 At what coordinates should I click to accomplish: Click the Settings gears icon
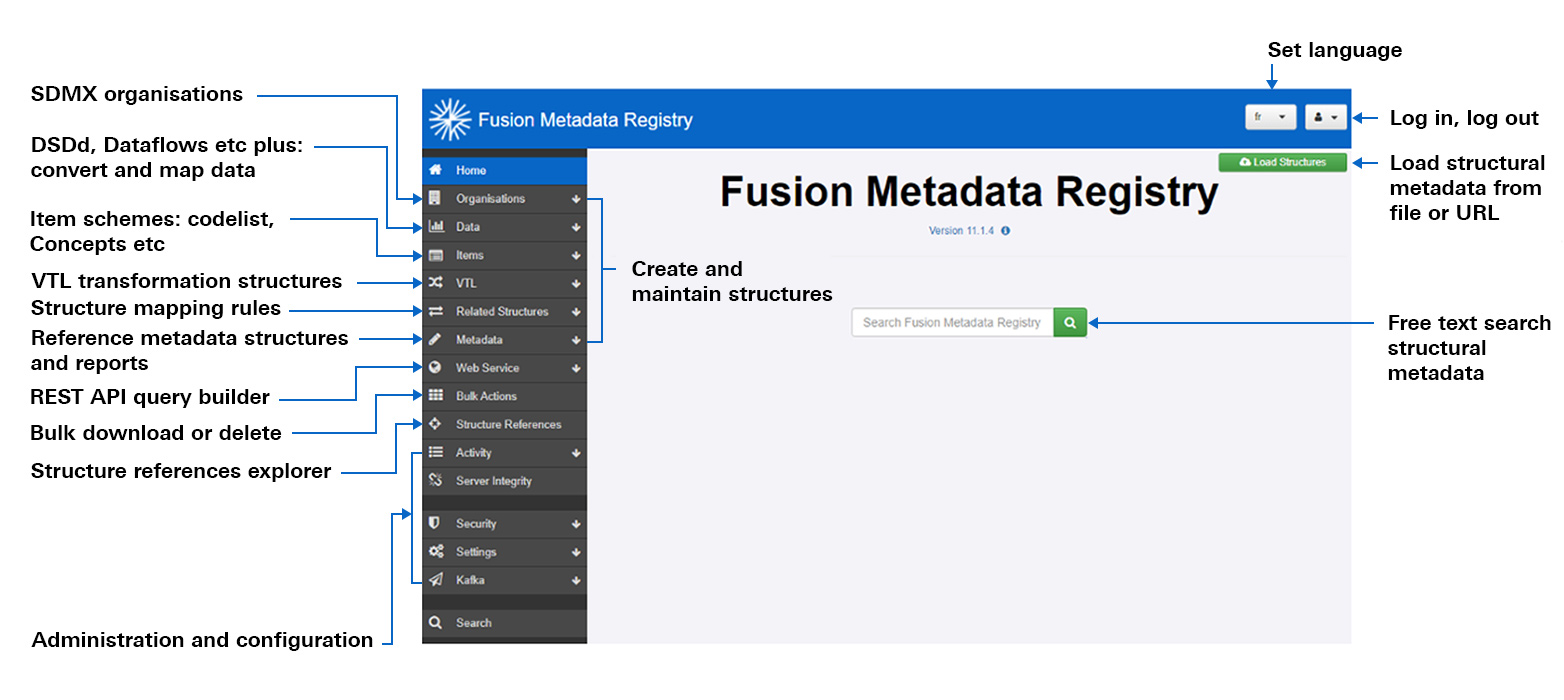(435, 551)
